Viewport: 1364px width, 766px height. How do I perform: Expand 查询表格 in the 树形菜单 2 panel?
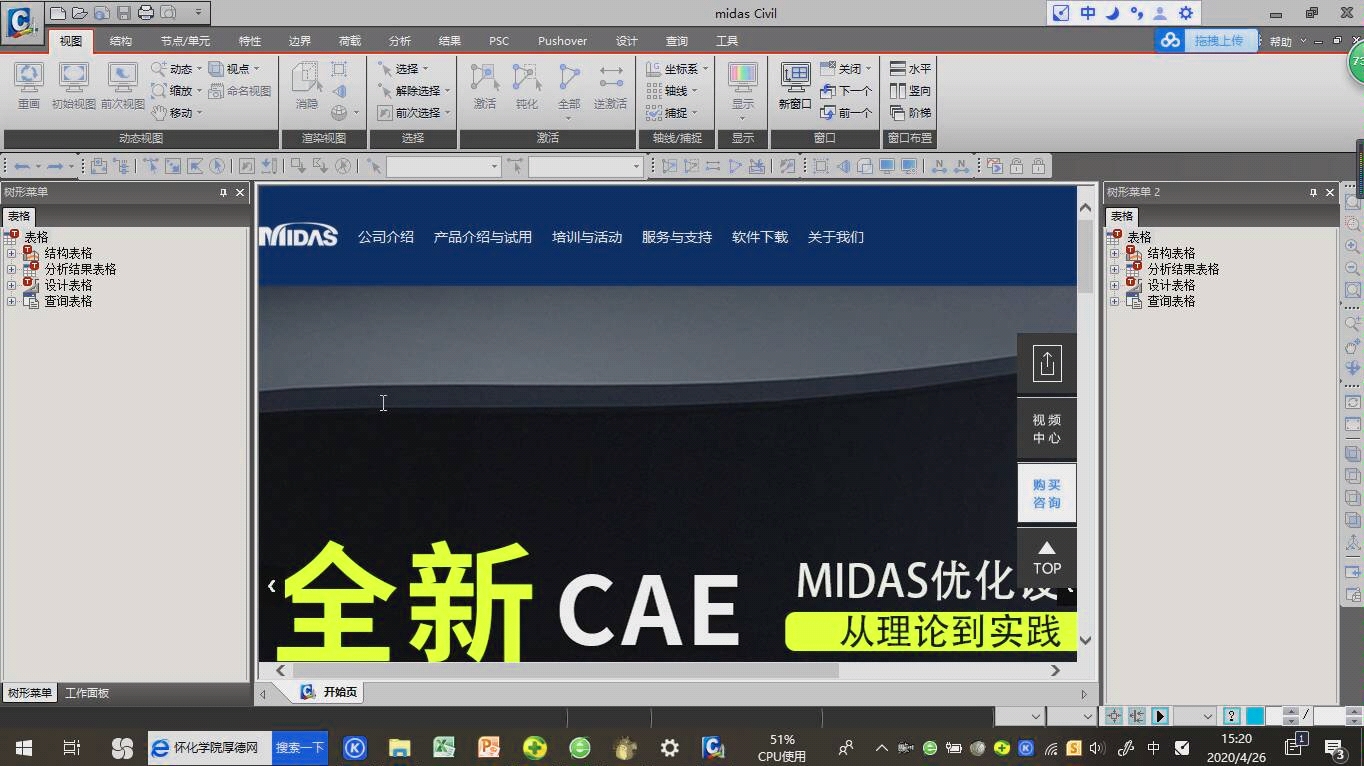click(1115, 301)
